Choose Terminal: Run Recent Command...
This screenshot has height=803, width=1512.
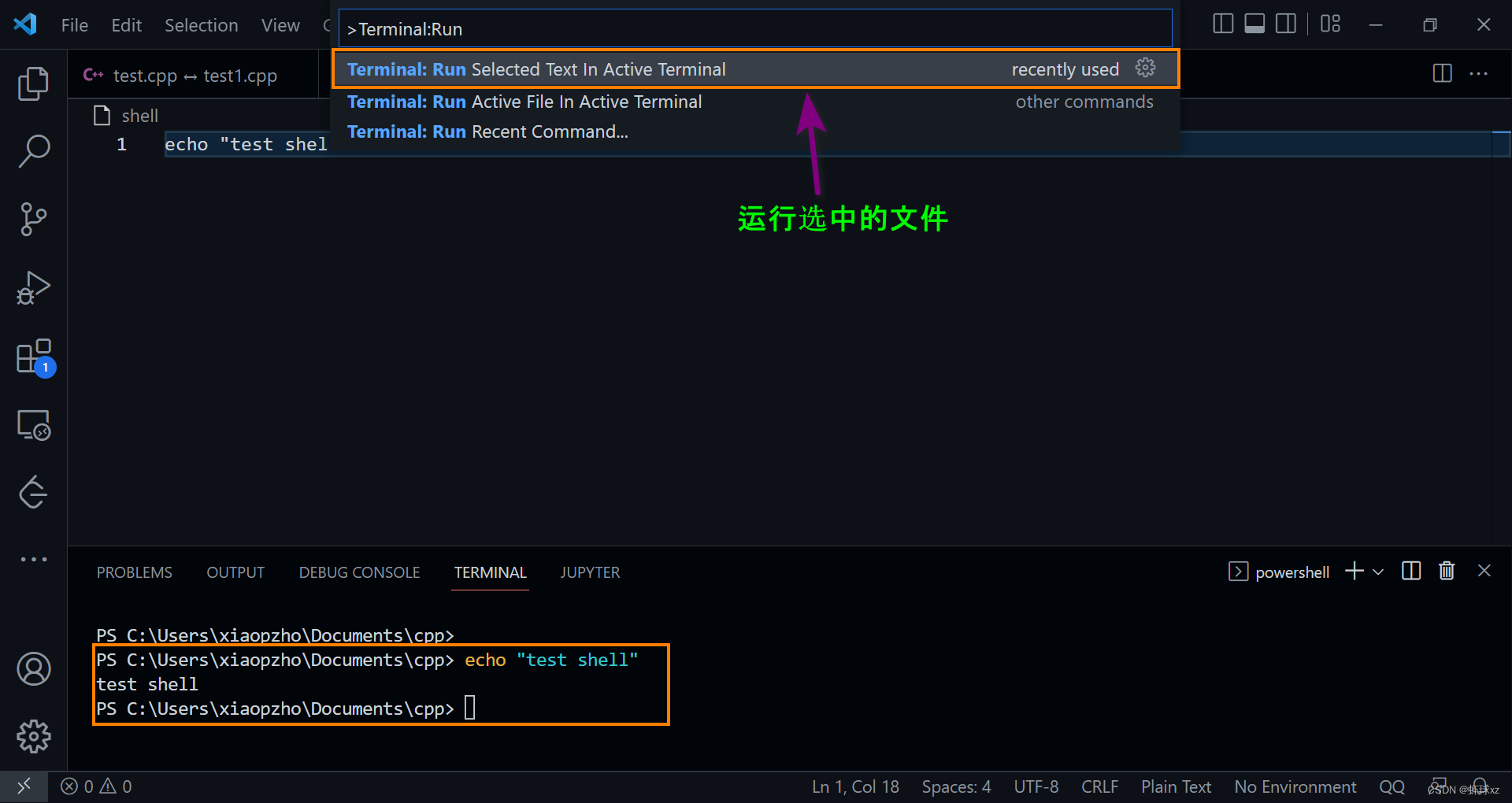[755, 131]
